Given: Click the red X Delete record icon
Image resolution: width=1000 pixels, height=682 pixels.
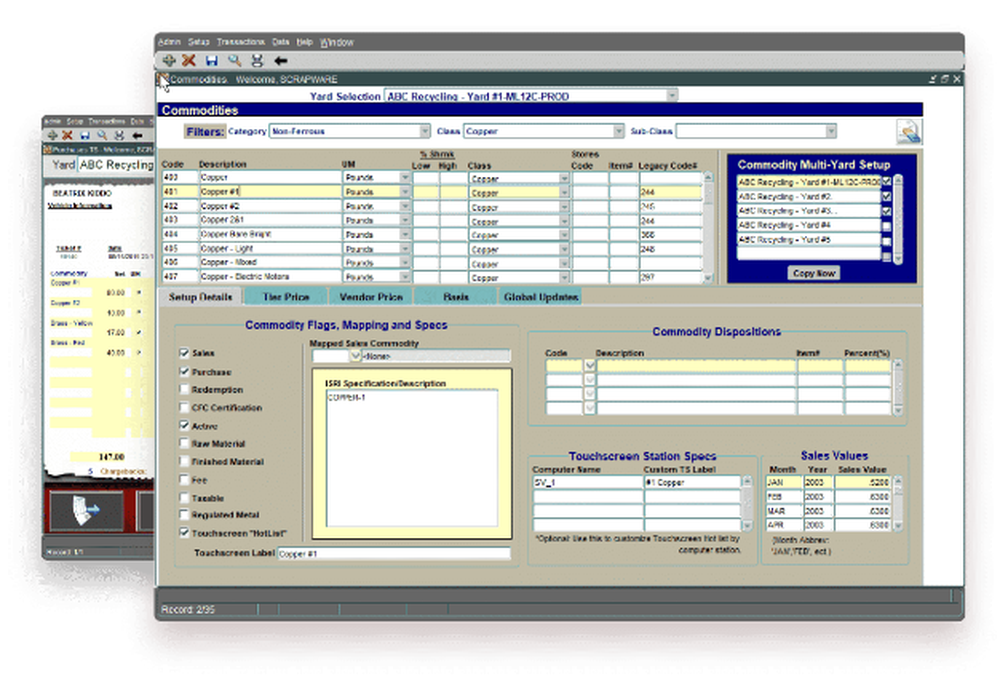Looking at the screenshot, I should click(x=189, y=61).
